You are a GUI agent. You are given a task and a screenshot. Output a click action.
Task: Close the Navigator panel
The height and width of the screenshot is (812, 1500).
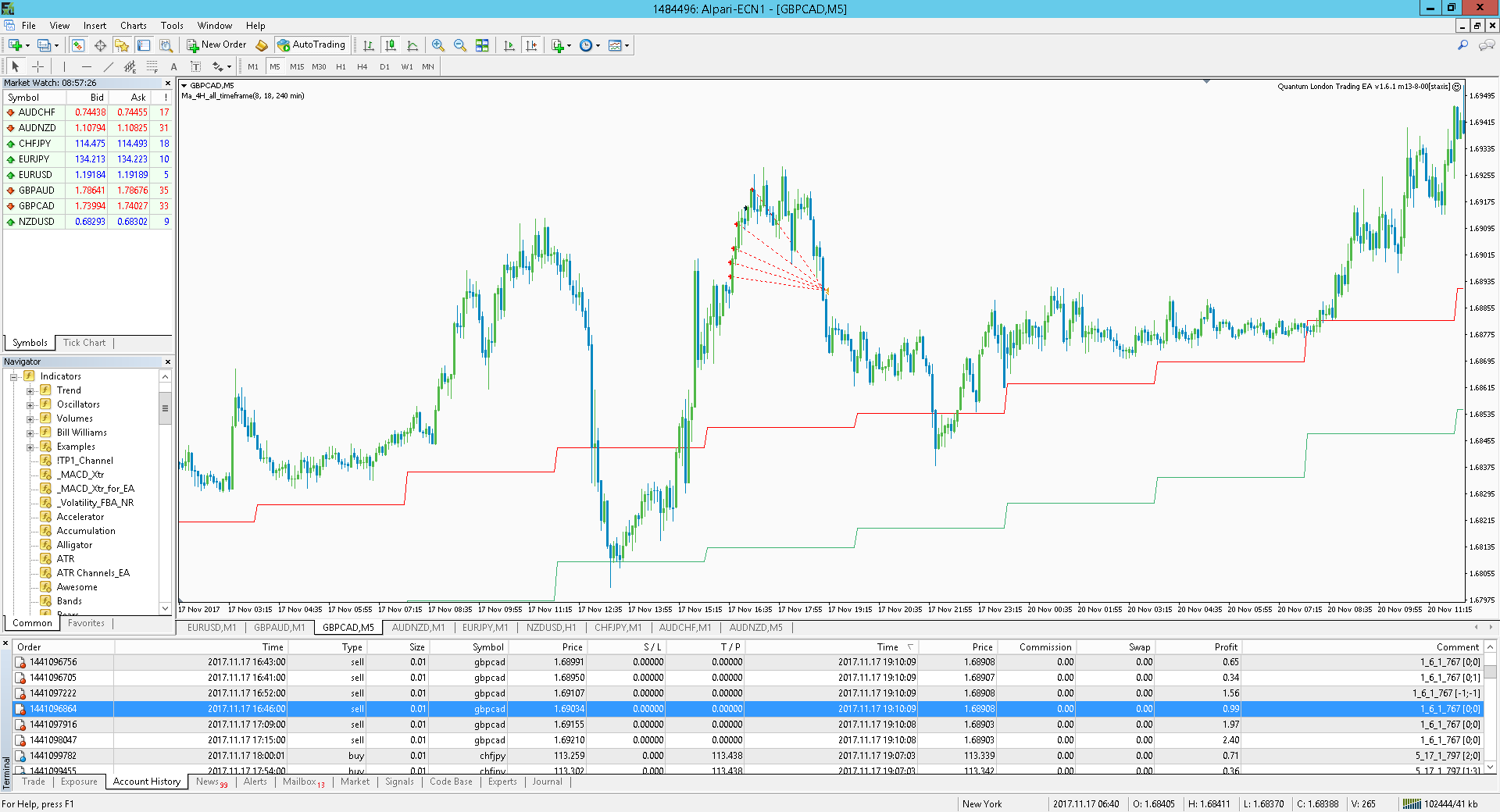click(167, 361)
